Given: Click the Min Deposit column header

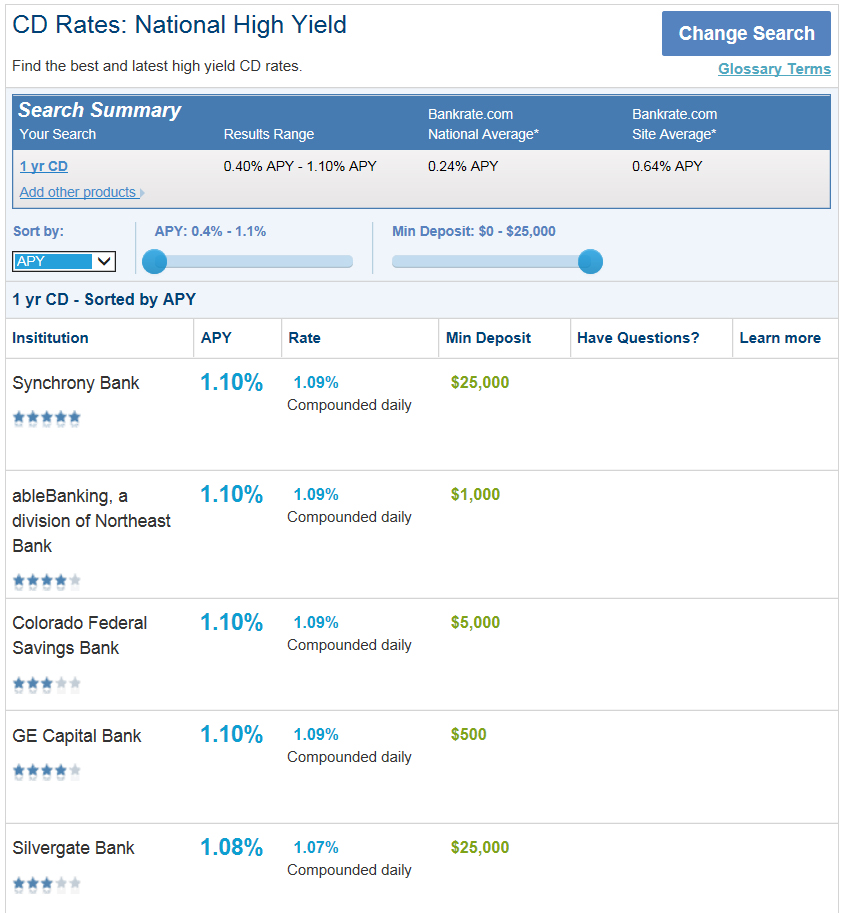Looking at the screenshot, I should (x=488, y=338).
